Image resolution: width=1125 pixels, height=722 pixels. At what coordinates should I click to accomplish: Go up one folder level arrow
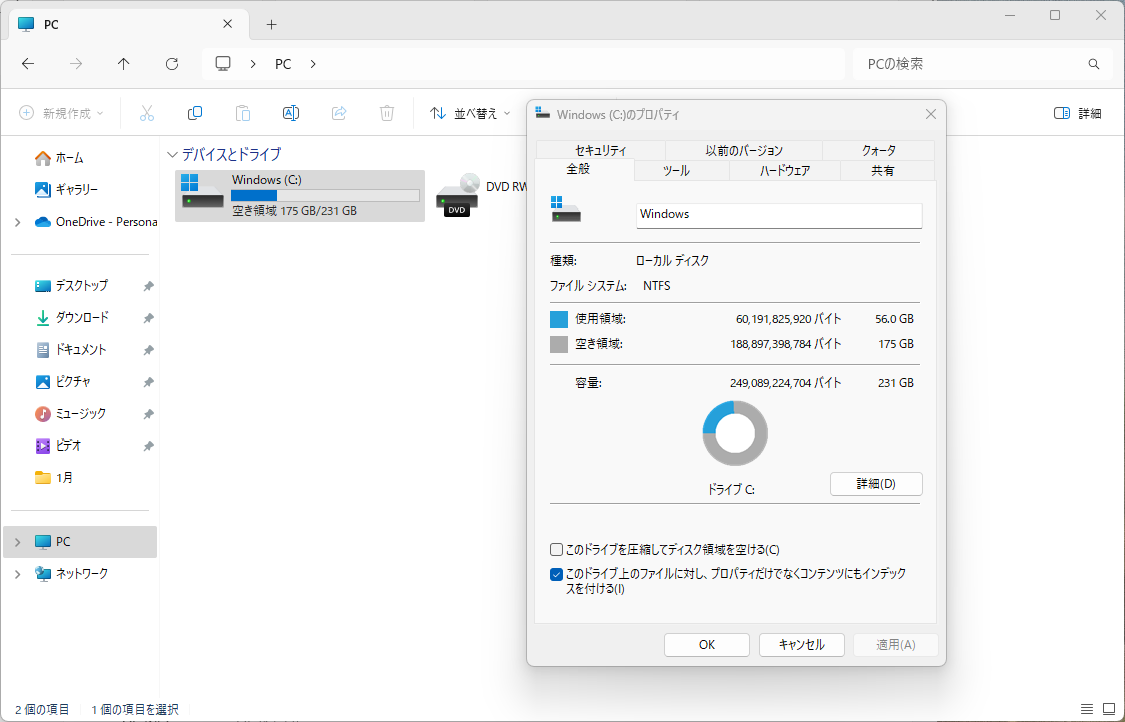123,64
